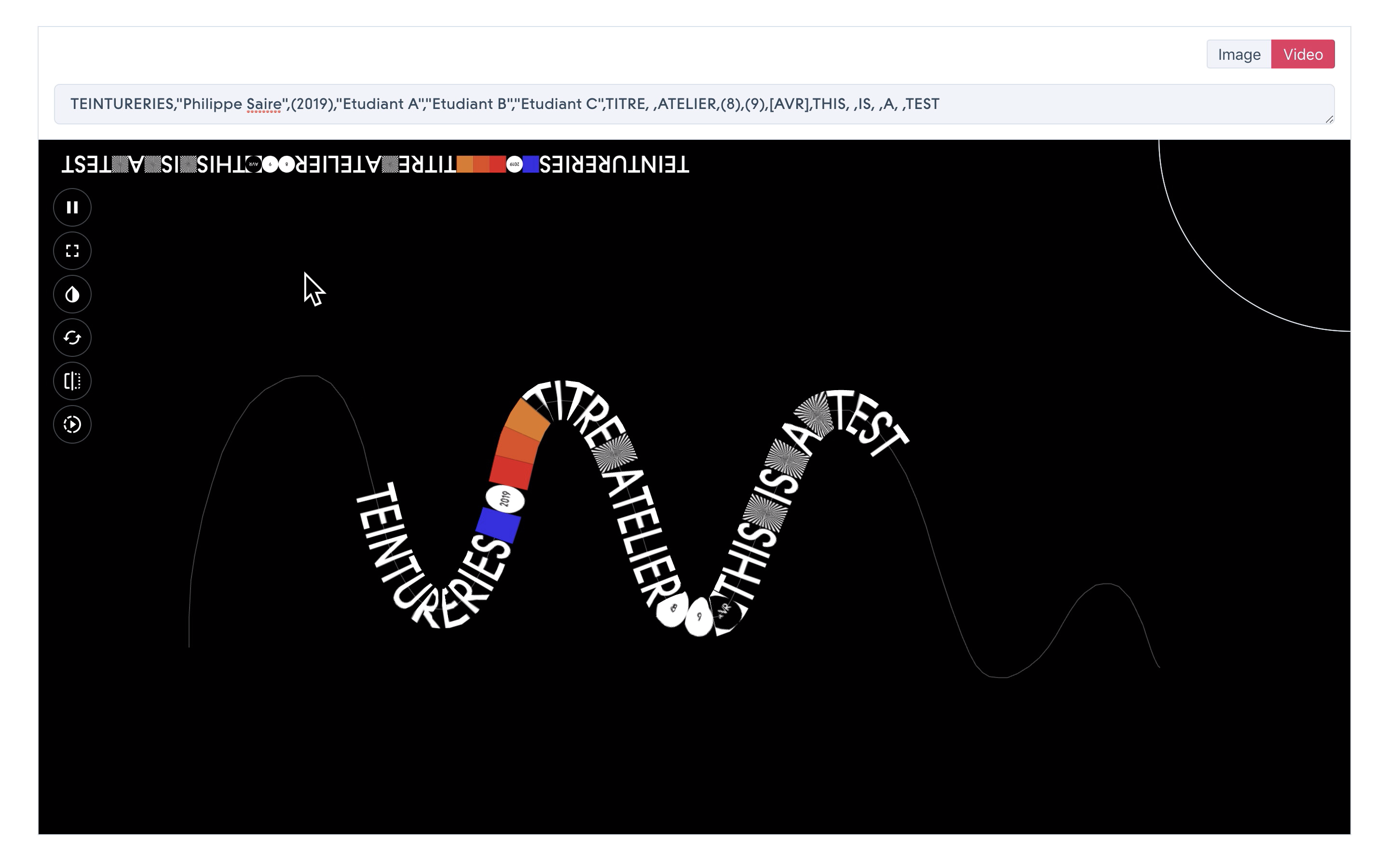Click the red square on the curved path
Screen dimensions: 1389x868
[511, 472]
